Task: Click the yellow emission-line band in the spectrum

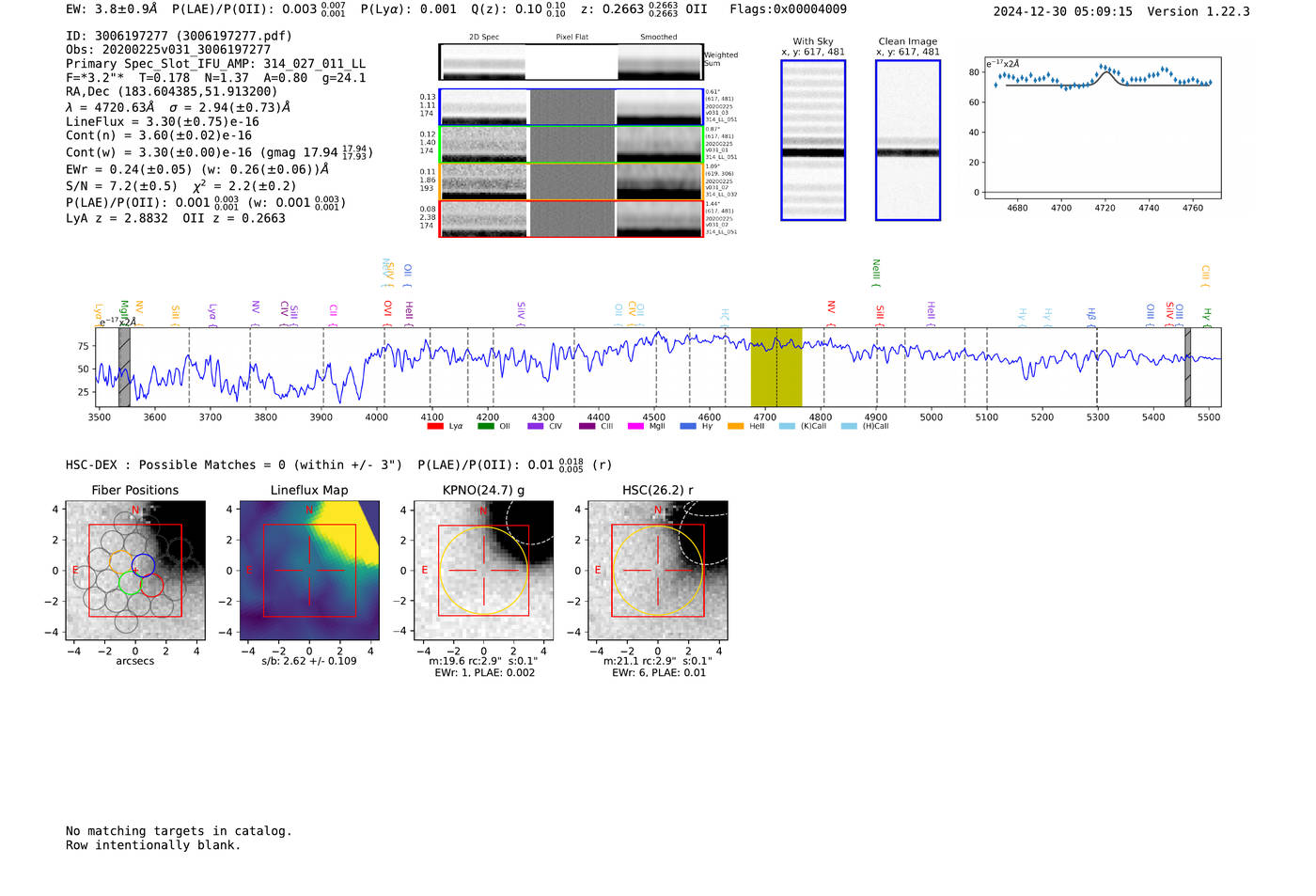Action: (x=776, y=367)
